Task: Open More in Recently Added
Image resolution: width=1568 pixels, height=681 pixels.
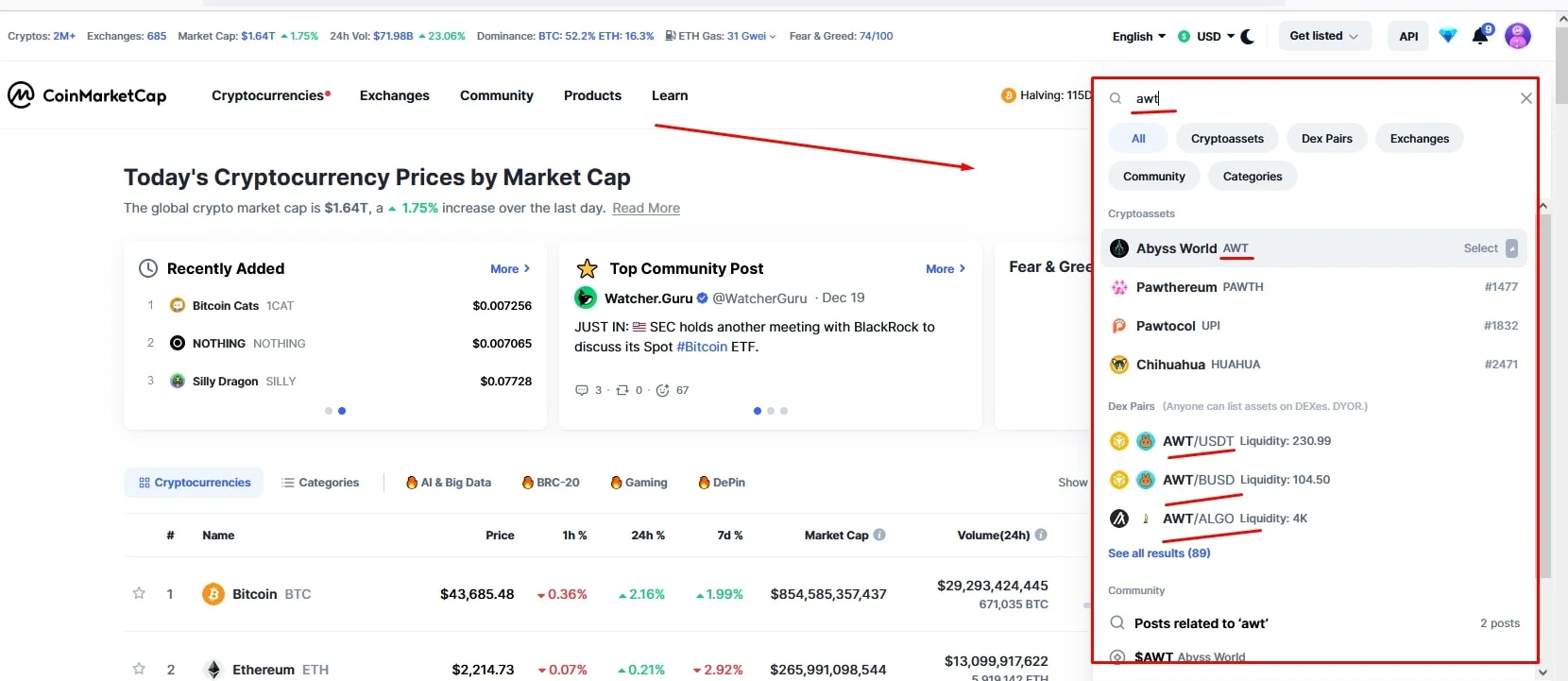Action: (x=510, y=269)
